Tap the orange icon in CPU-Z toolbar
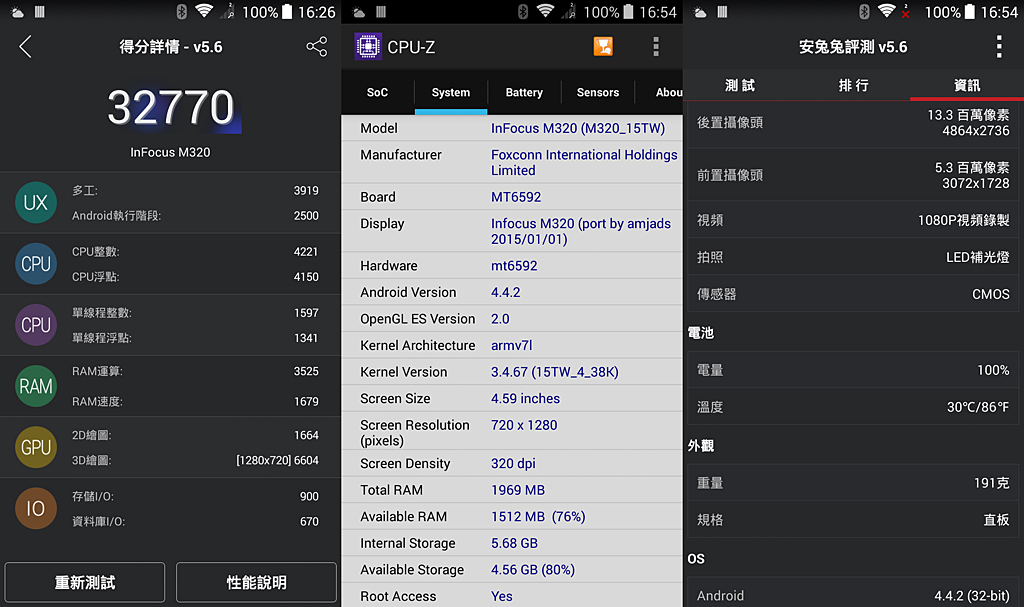Screen dimensions: 1024x607 coord(603,46)
